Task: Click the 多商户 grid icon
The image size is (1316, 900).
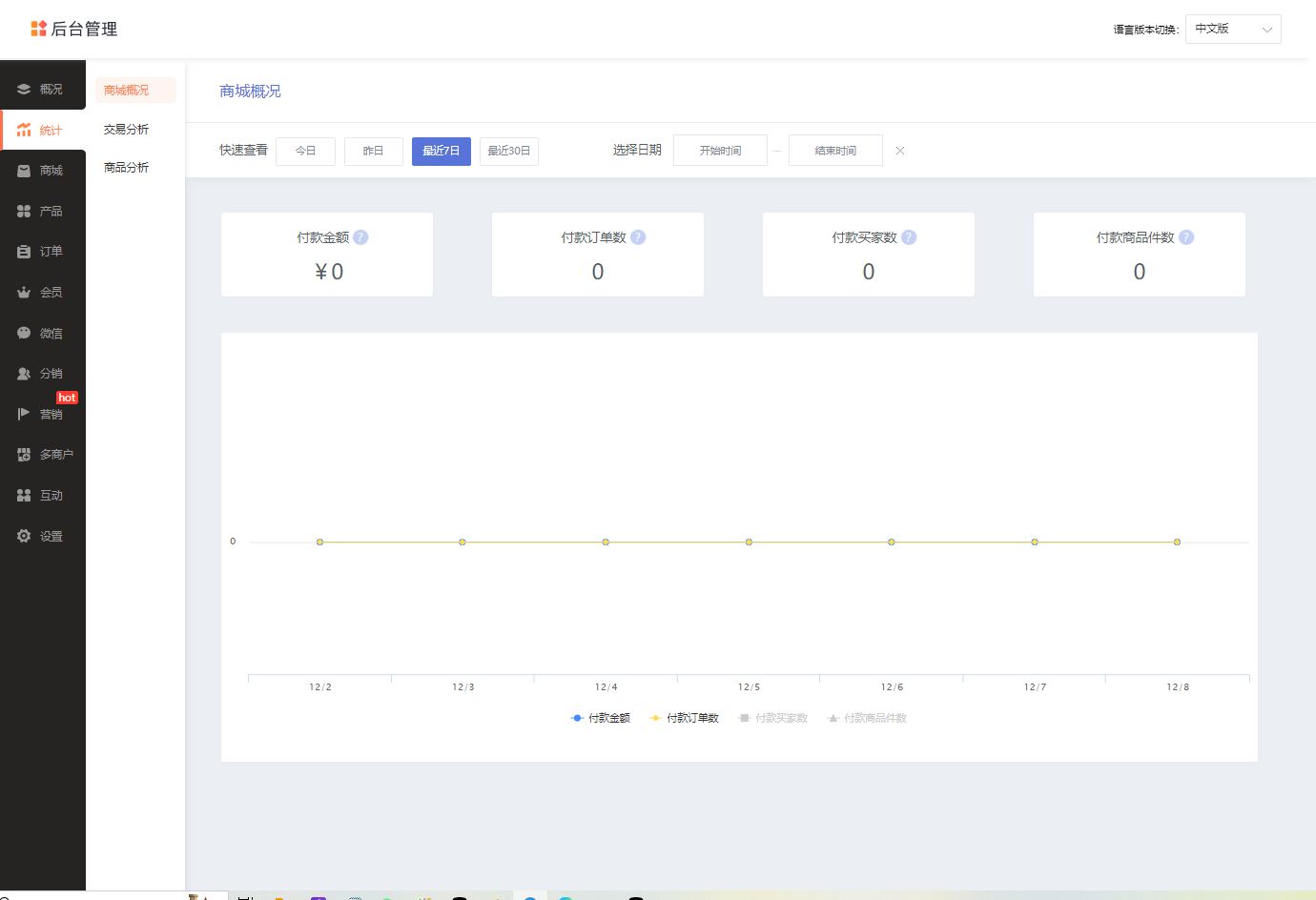Action: [x=24, y=455]
